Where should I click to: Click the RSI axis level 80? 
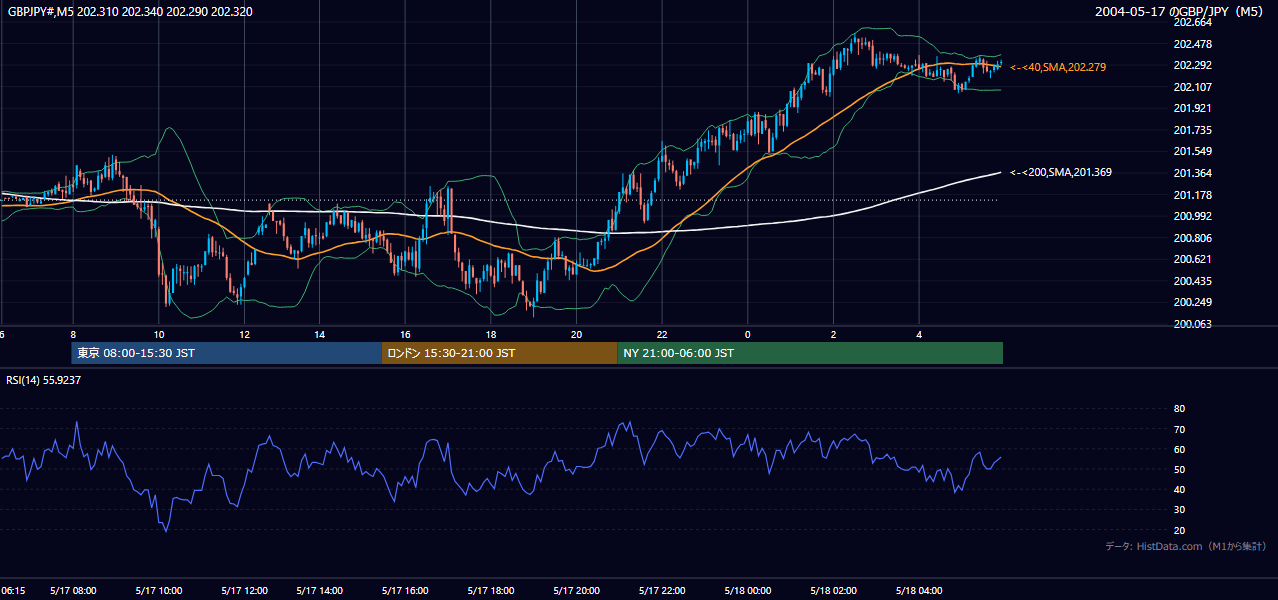coord(1179,409)
